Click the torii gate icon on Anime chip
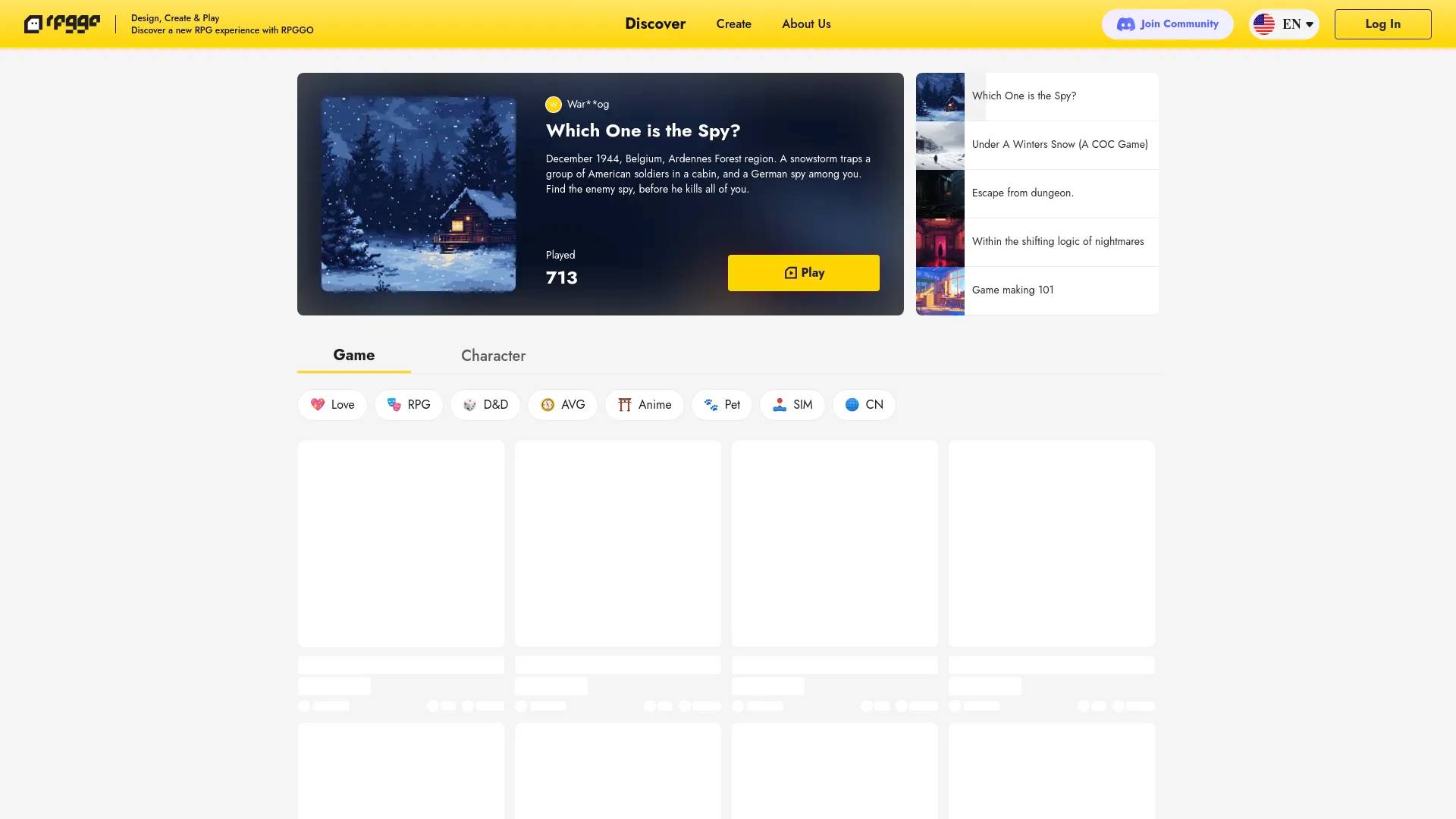The width and height of the screenshot is (1456, 819). pos(625,405)
